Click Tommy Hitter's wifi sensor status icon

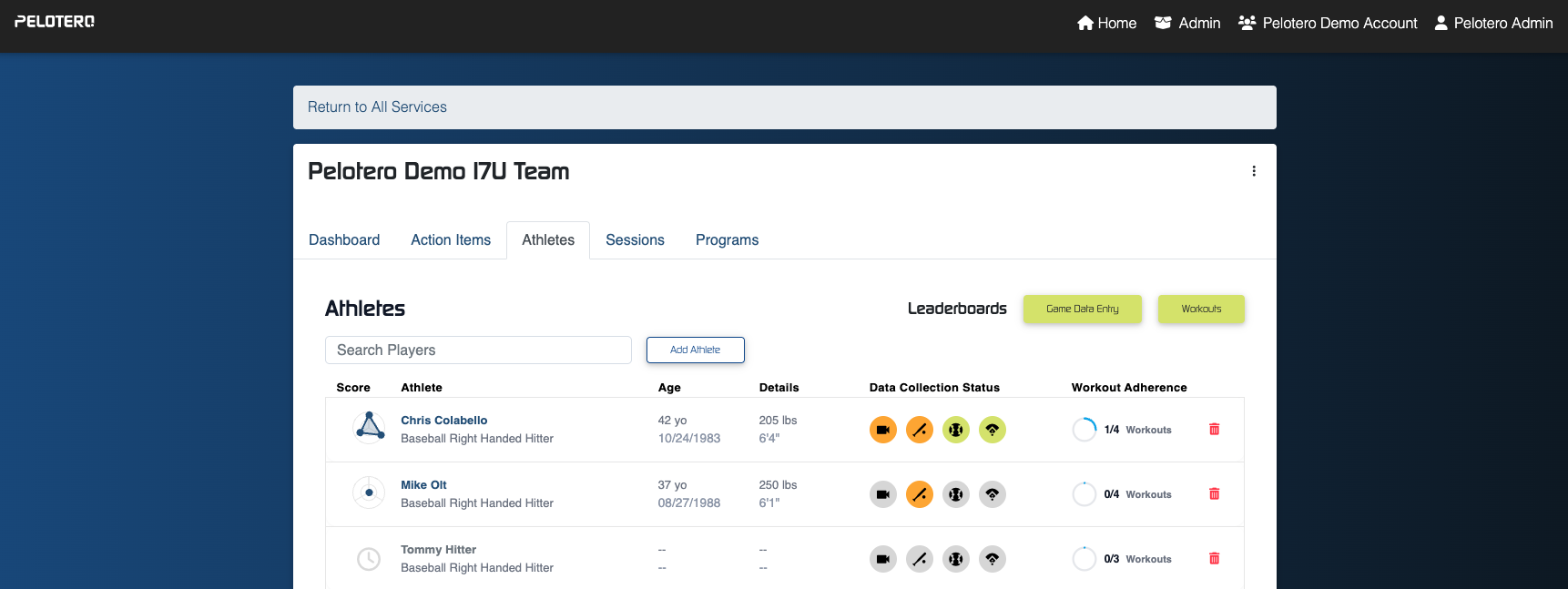click(x=993, y=559)
